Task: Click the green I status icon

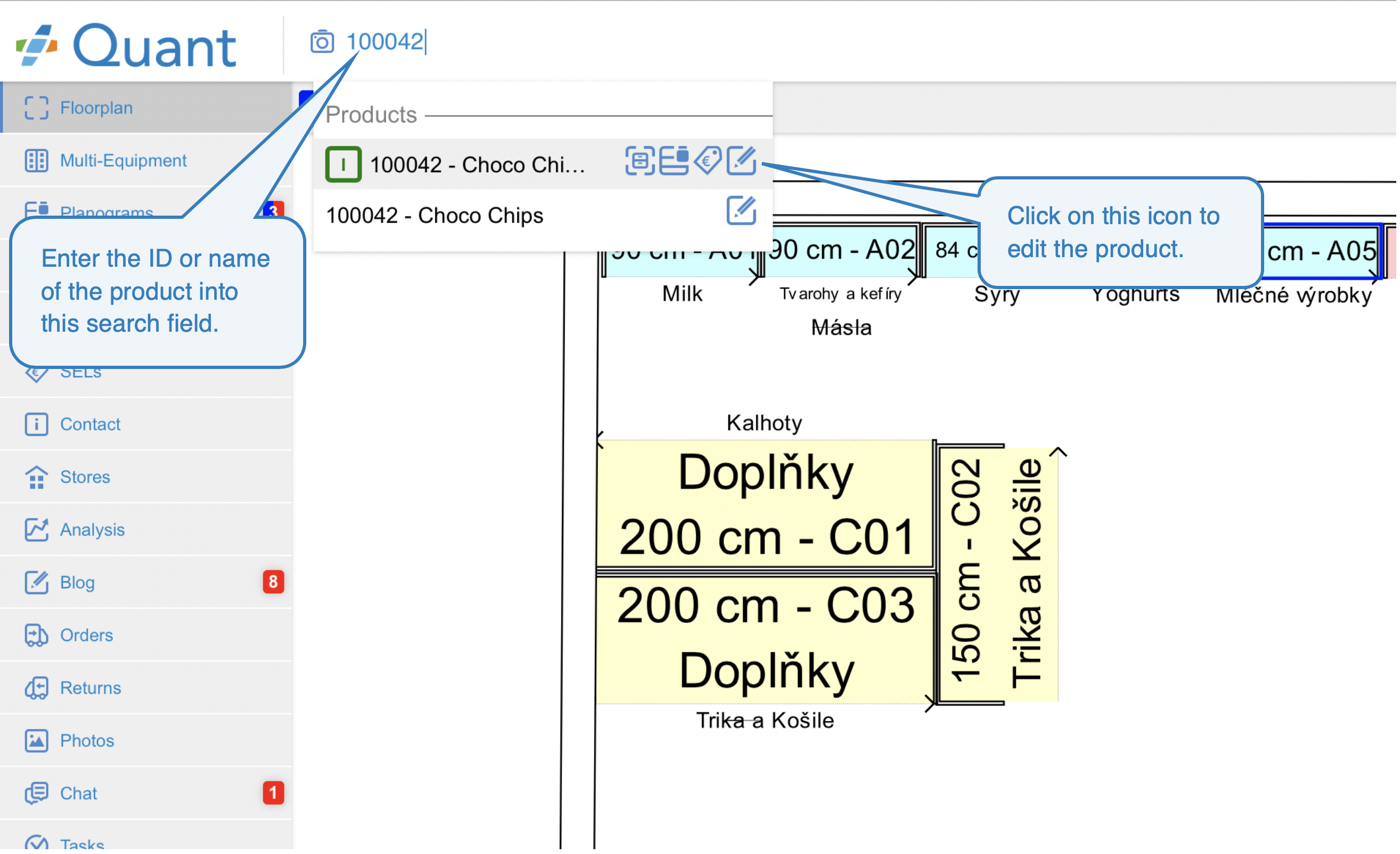Action: pos(343,165)
